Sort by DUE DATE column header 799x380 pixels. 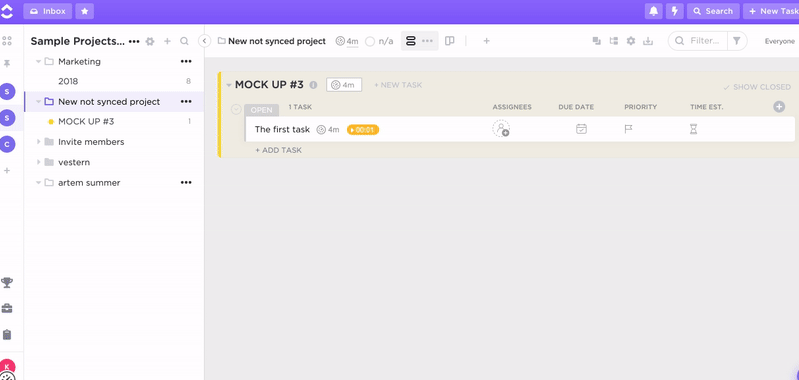[x=576, y=107]
